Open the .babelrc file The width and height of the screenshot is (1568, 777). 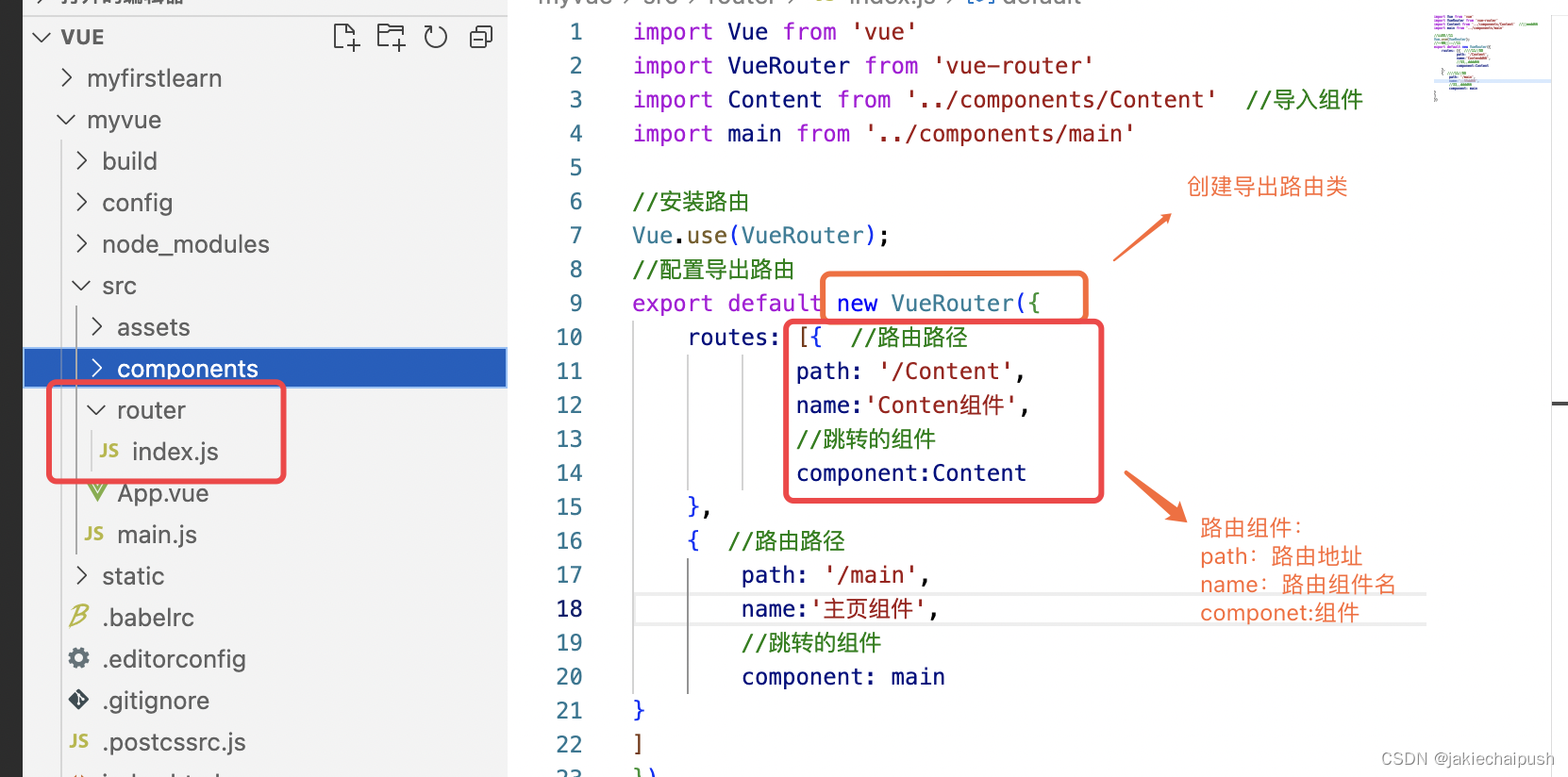pyautogui.click(x=148, y=618)
